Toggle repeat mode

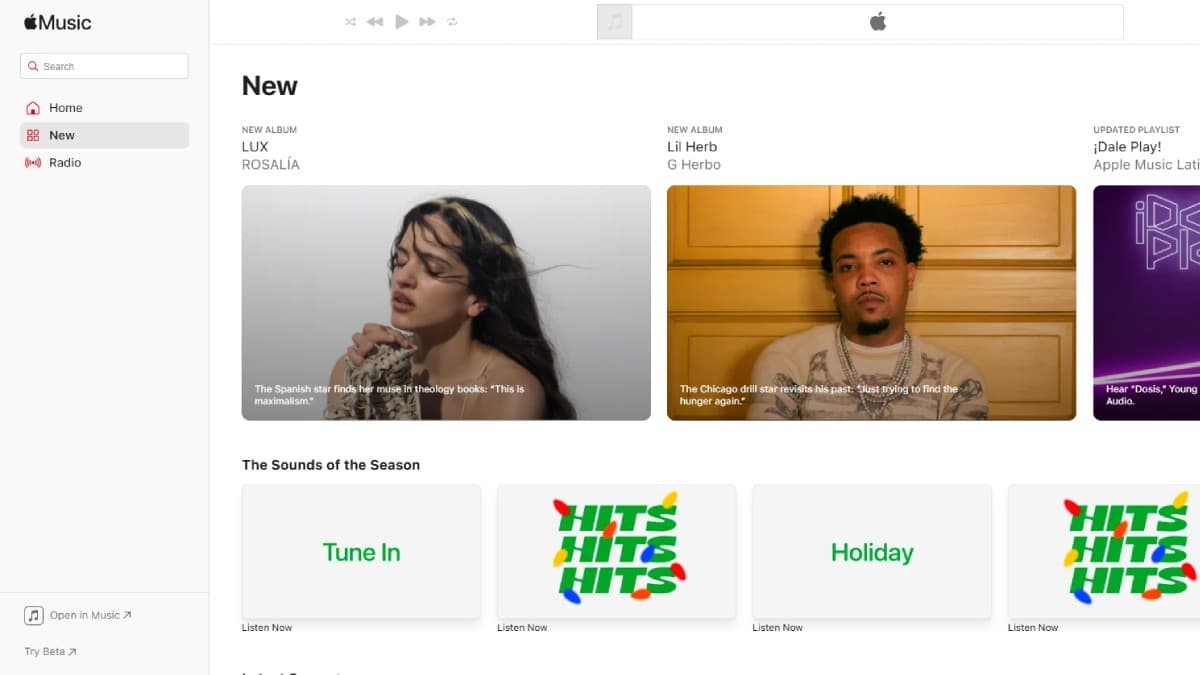click(452, 21)
